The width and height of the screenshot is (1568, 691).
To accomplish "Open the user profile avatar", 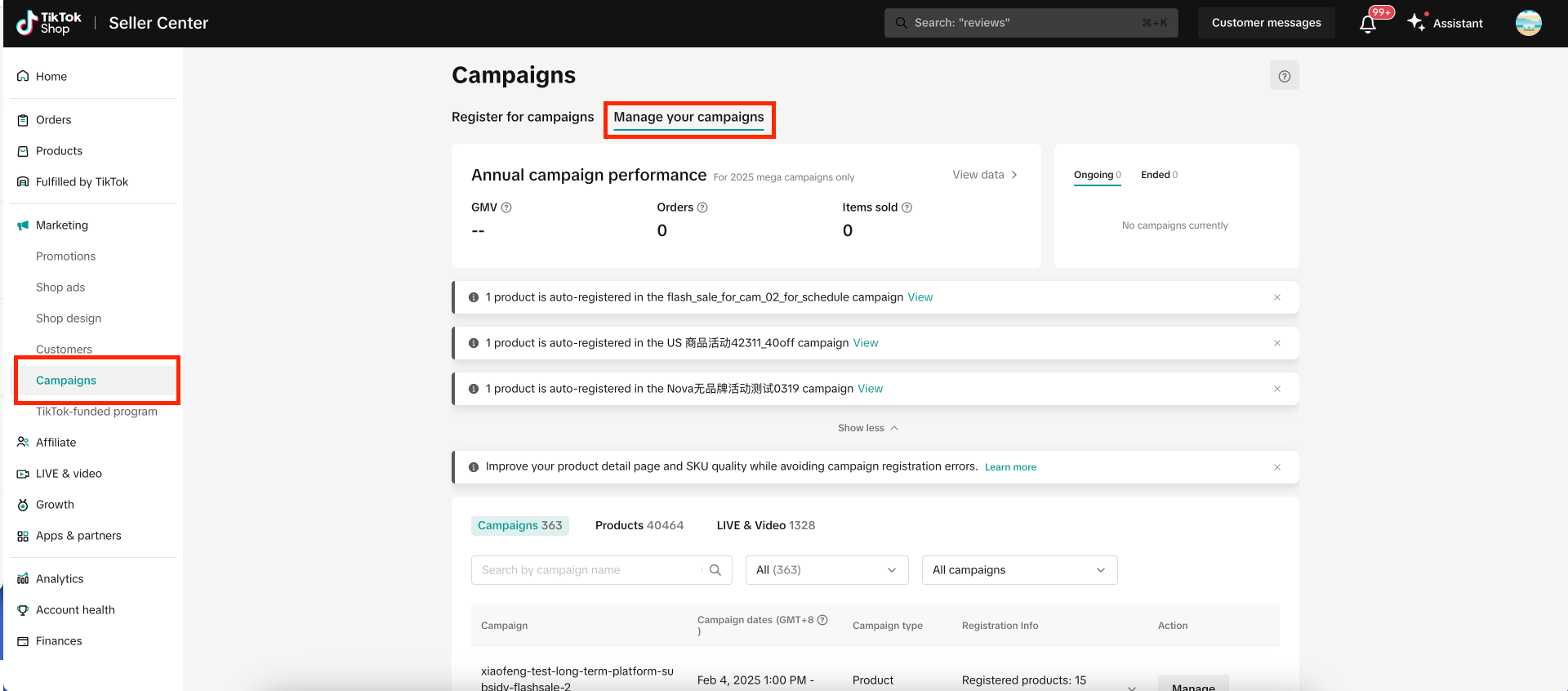I will [x=1528, y=23].
